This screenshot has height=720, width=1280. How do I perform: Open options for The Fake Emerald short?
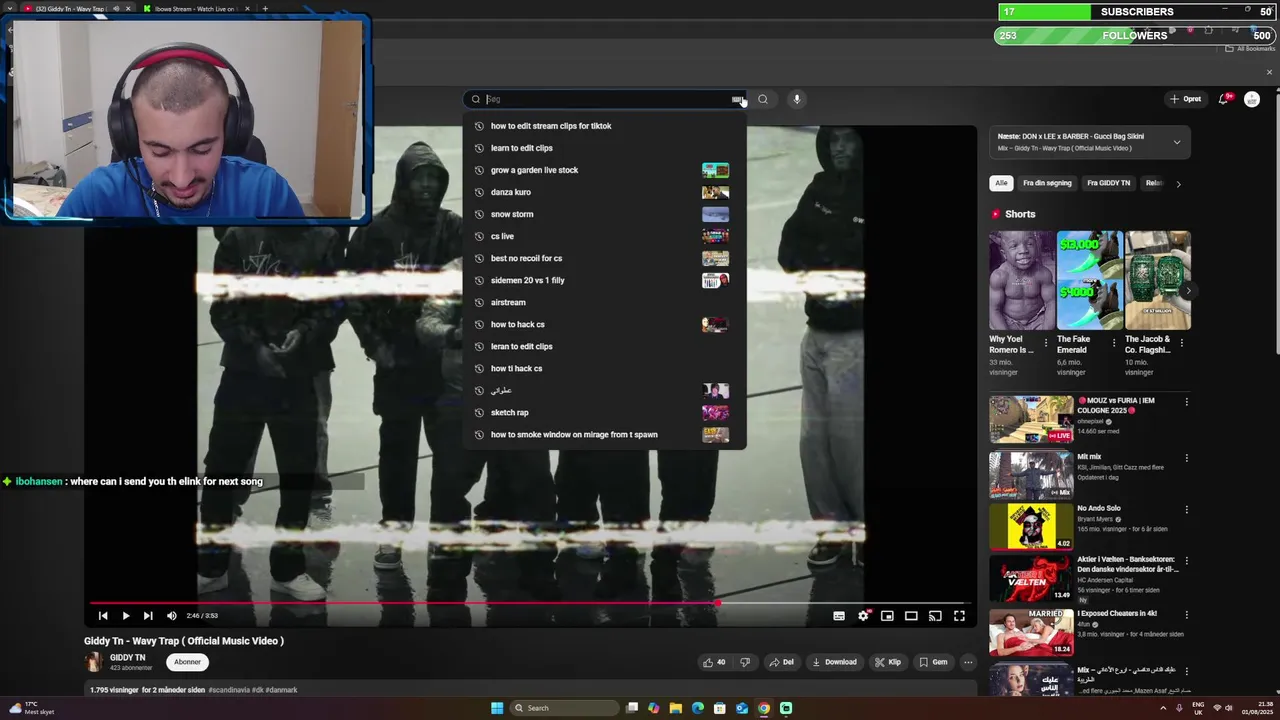tap(1114, 342)
